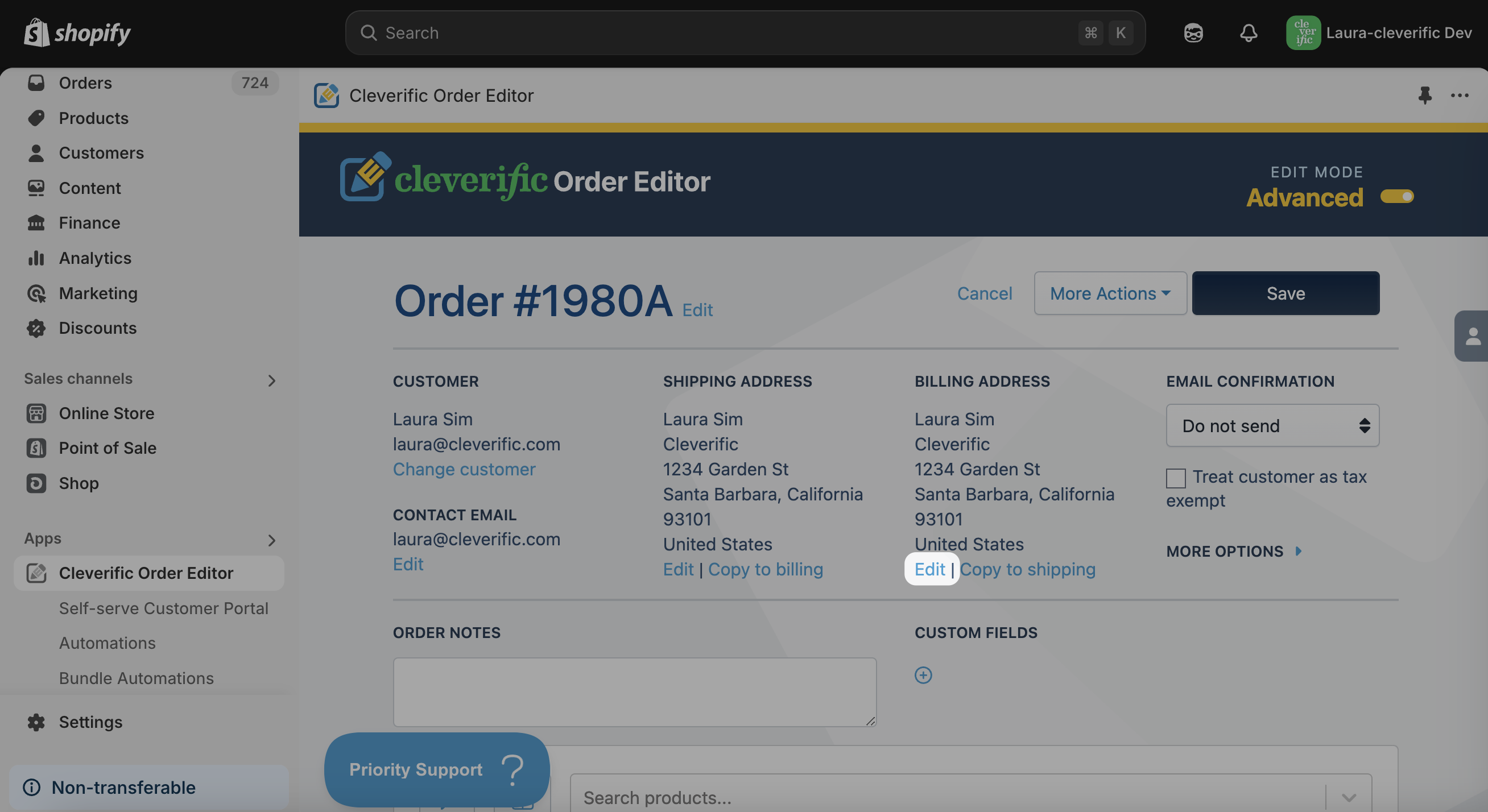The height and width of the screenshot is (812, 1488).
Task: Click the Content icon in sidebar
Action: (36, 188)
